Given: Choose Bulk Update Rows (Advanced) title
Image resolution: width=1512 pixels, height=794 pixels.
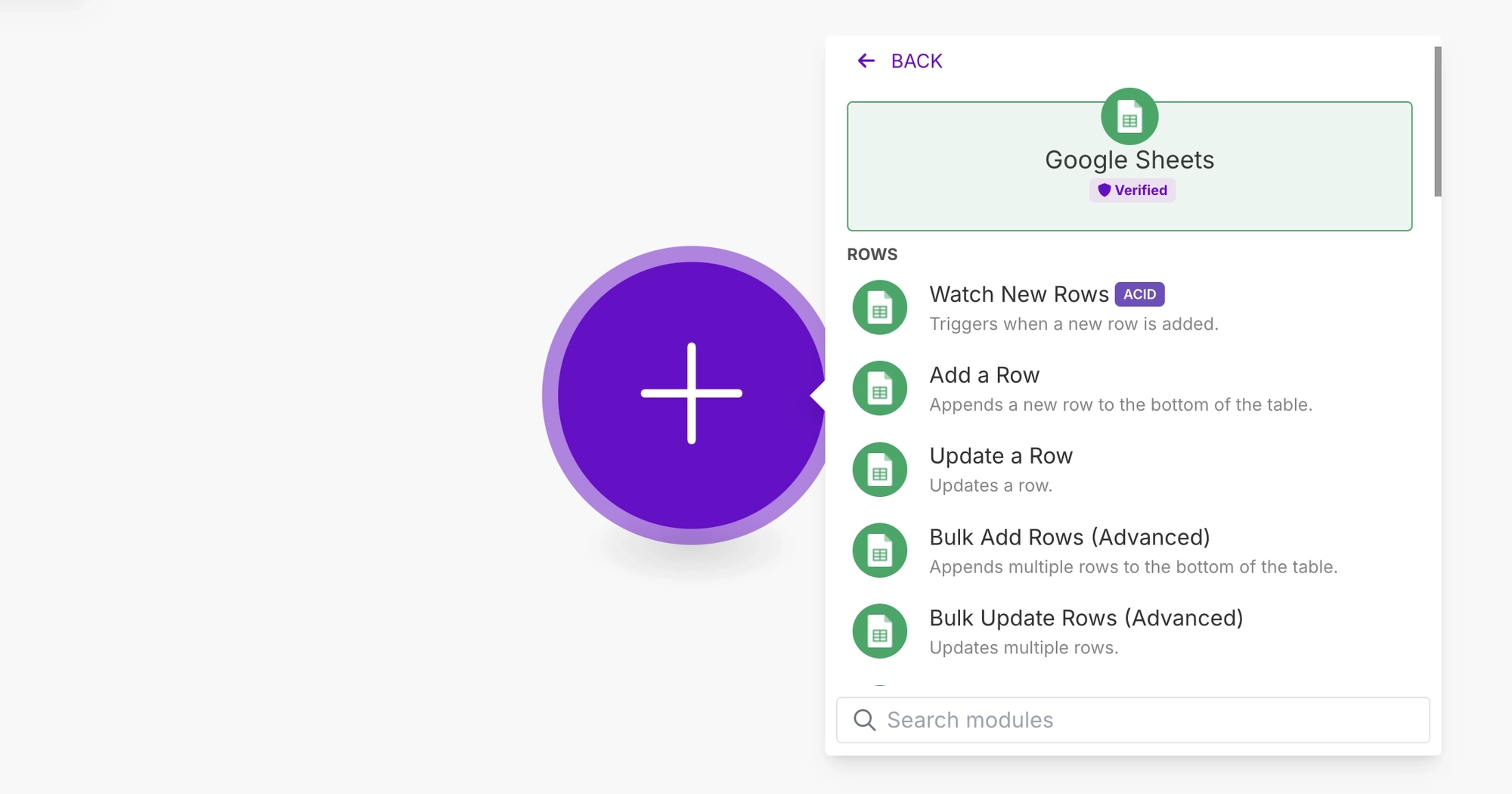Looking at the screenshot, I should 1086,618.
